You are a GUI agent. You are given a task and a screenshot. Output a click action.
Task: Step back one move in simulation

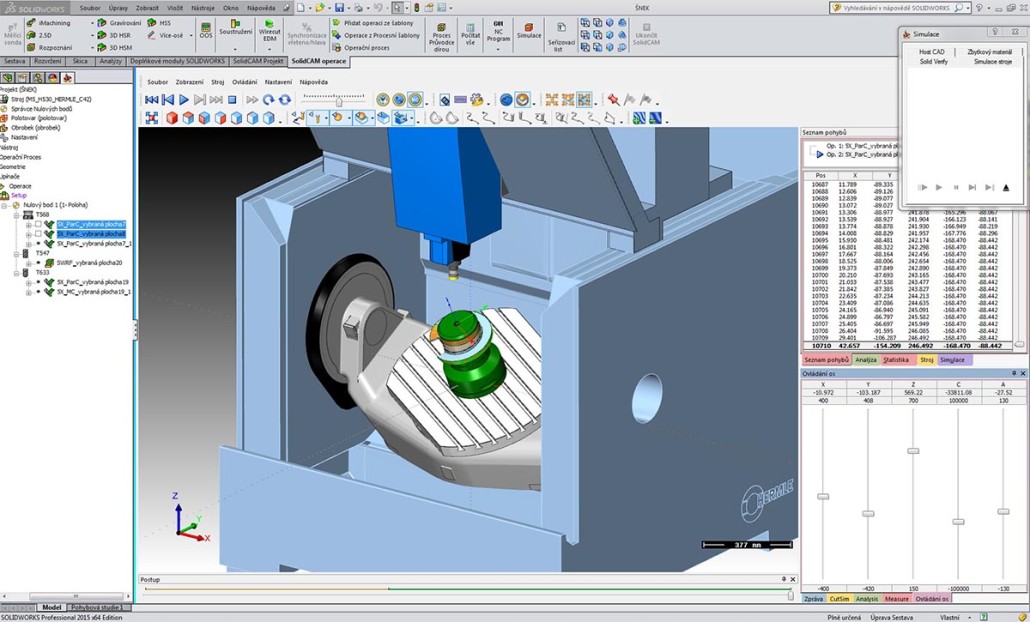click(168, 100)
